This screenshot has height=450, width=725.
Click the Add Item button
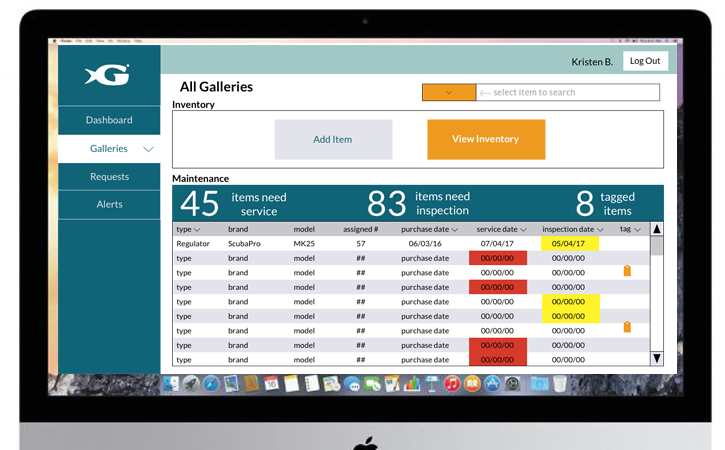pos(333,139)
